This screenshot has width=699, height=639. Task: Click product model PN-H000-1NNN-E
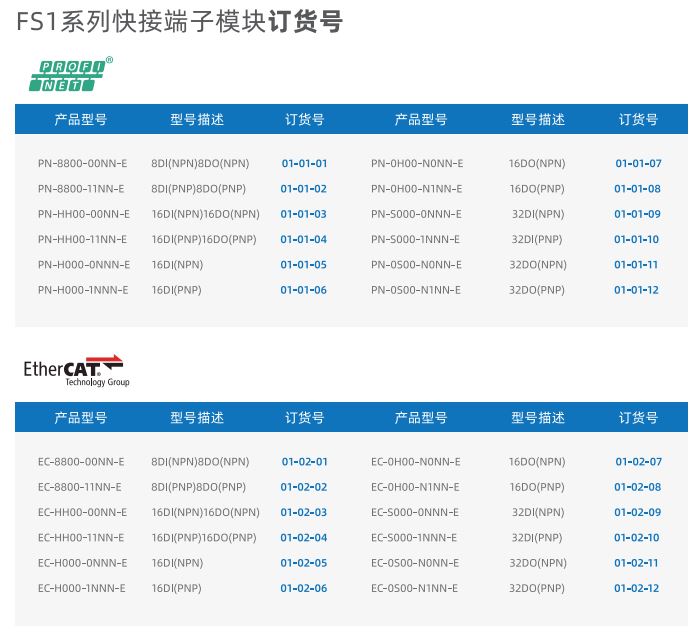click(x=83, y=290)
